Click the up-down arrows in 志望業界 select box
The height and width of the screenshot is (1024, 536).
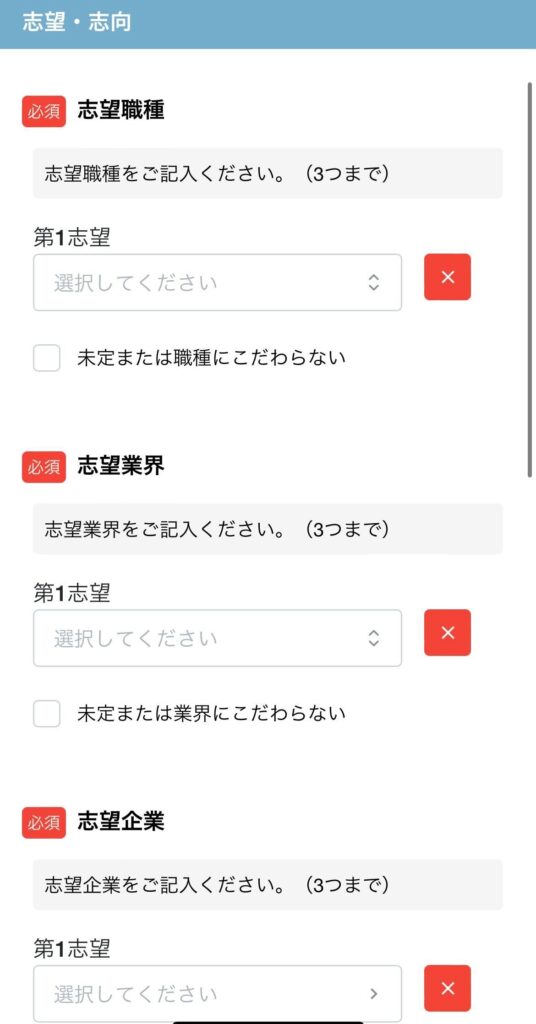point(373,638)
